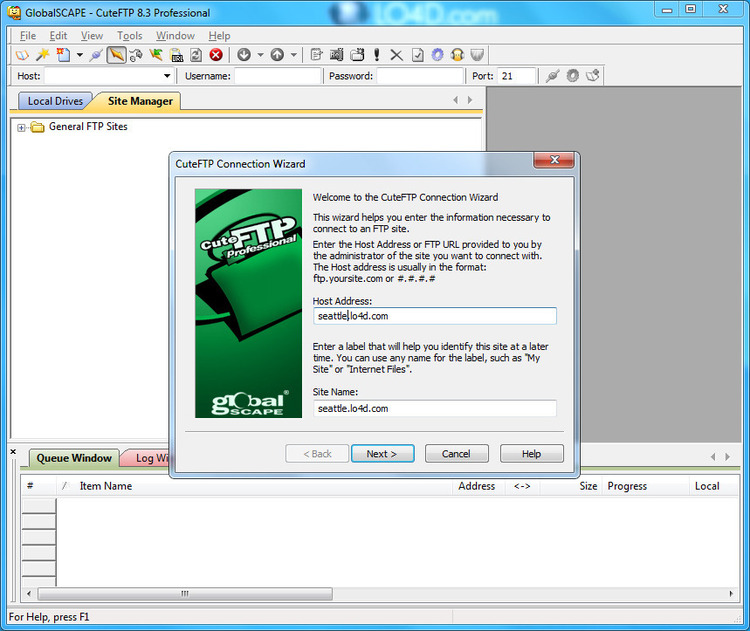Open the Download options dropdown arrow
The image size is (750, 631).
[x=260, y=55]
